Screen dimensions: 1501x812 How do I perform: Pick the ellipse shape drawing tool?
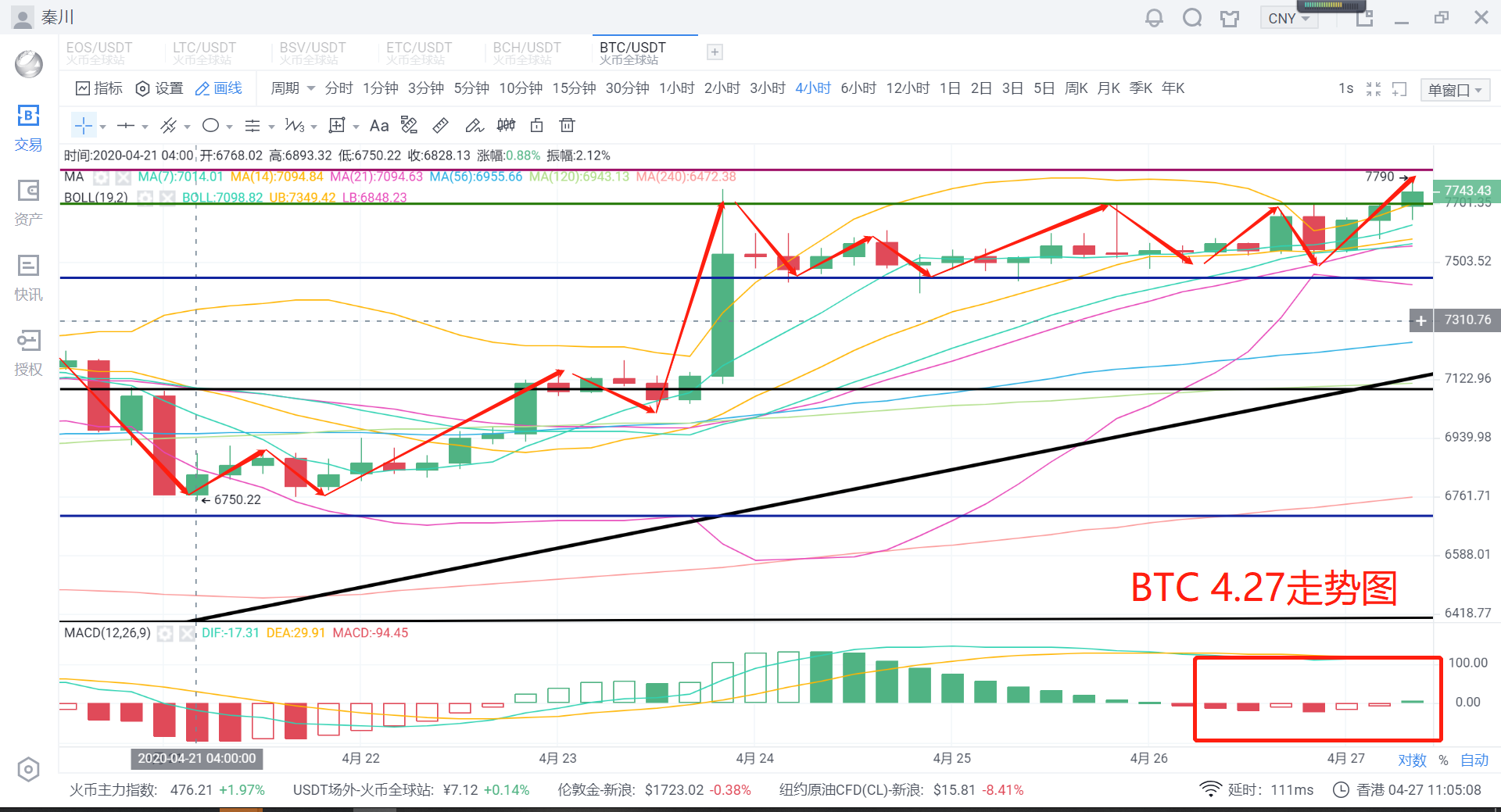pyautogui.click(x=210, y=126)
